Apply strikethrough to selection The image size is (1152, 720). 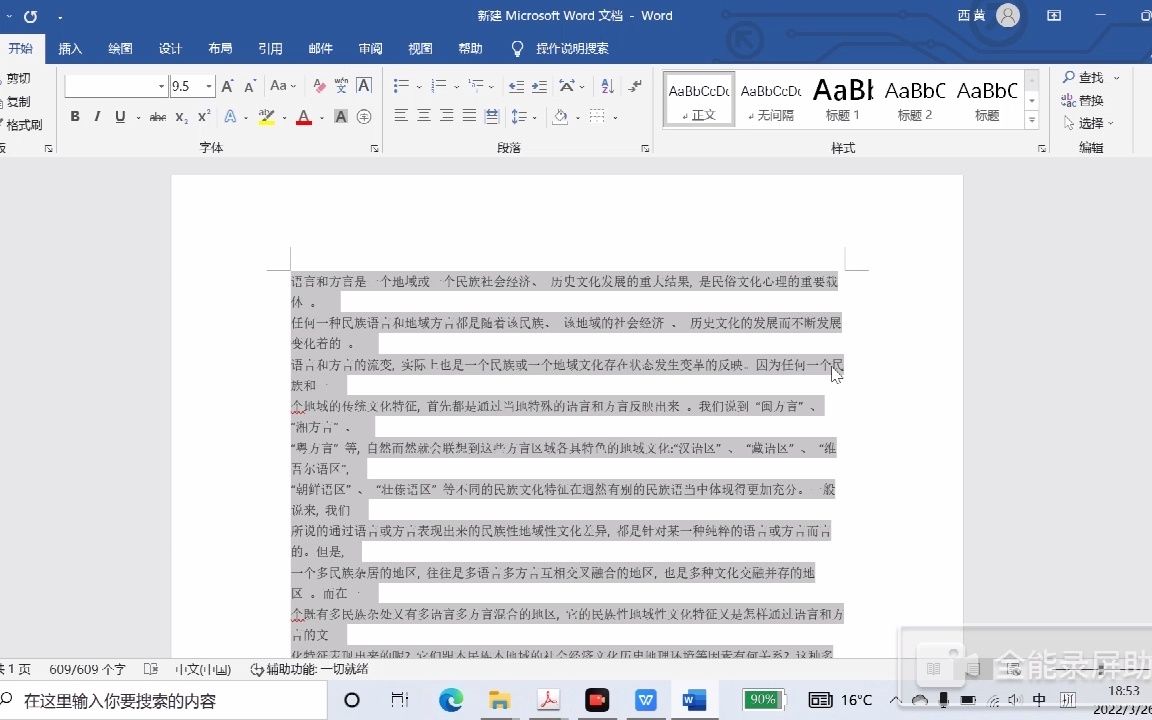pyautogui.click(x=158, y=117)
